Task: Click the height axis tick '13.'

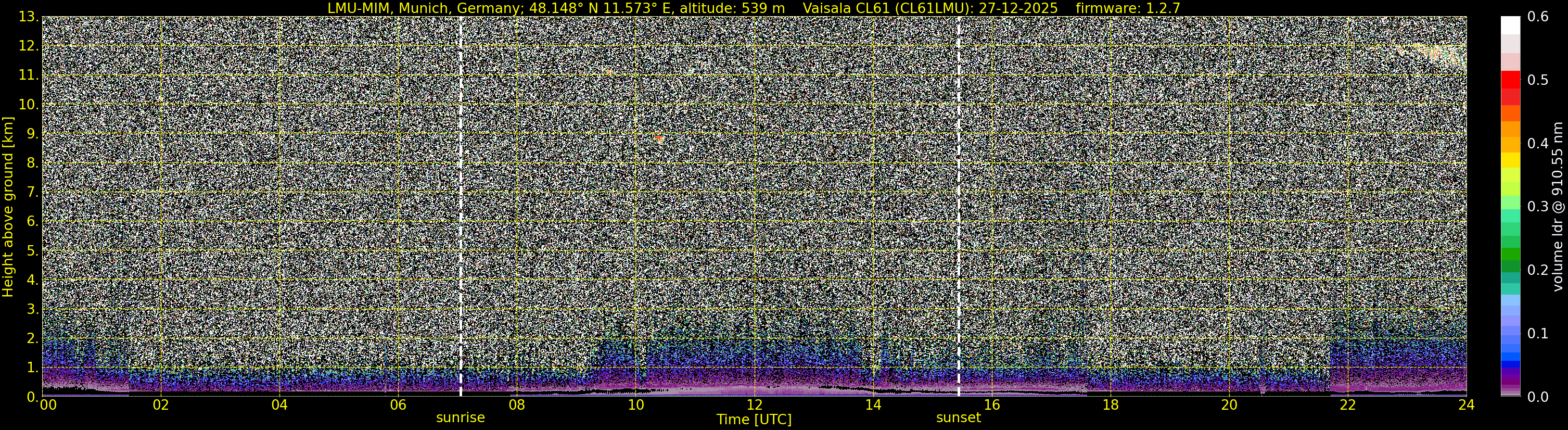Action: pyautogui.click(x=29, y=17)
